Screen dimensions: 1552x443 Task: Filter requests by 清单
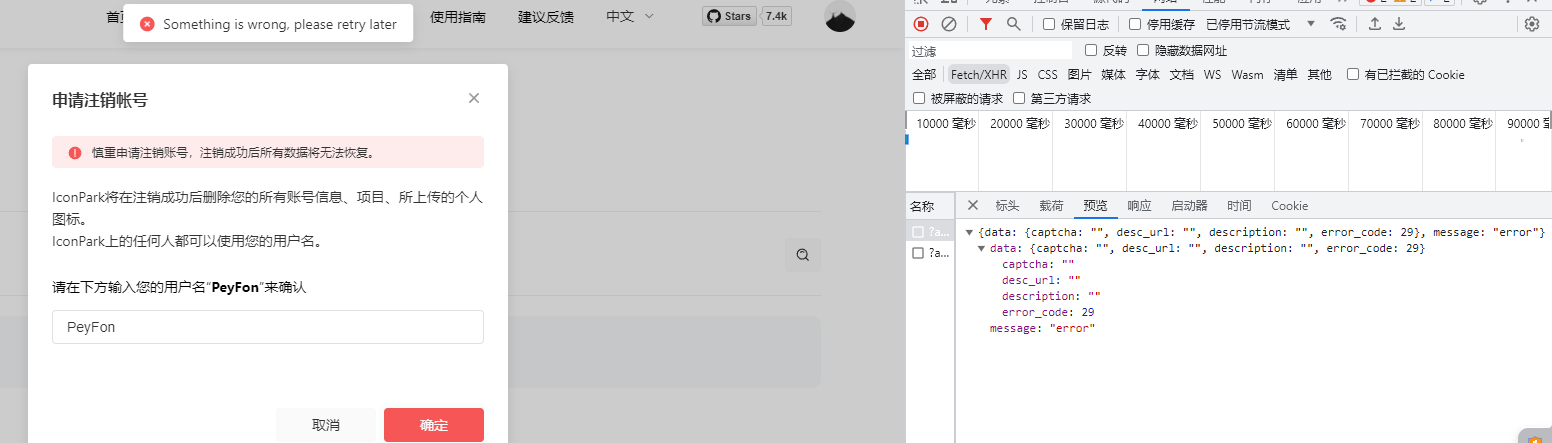point(1285,74)
